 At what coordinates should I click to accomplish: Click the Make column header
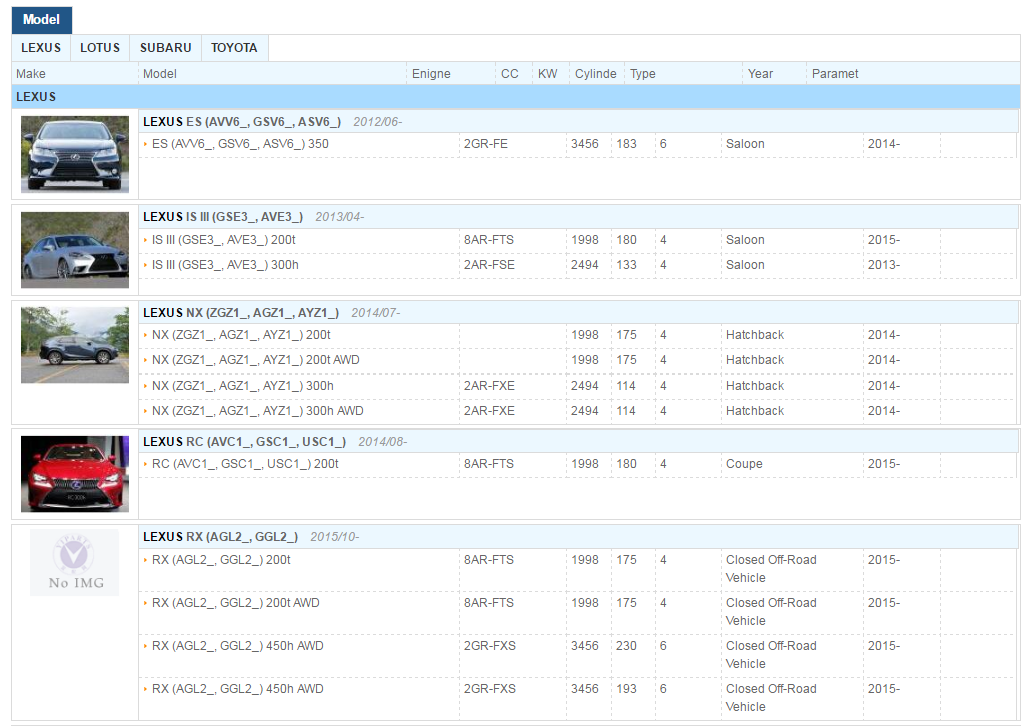31,74
